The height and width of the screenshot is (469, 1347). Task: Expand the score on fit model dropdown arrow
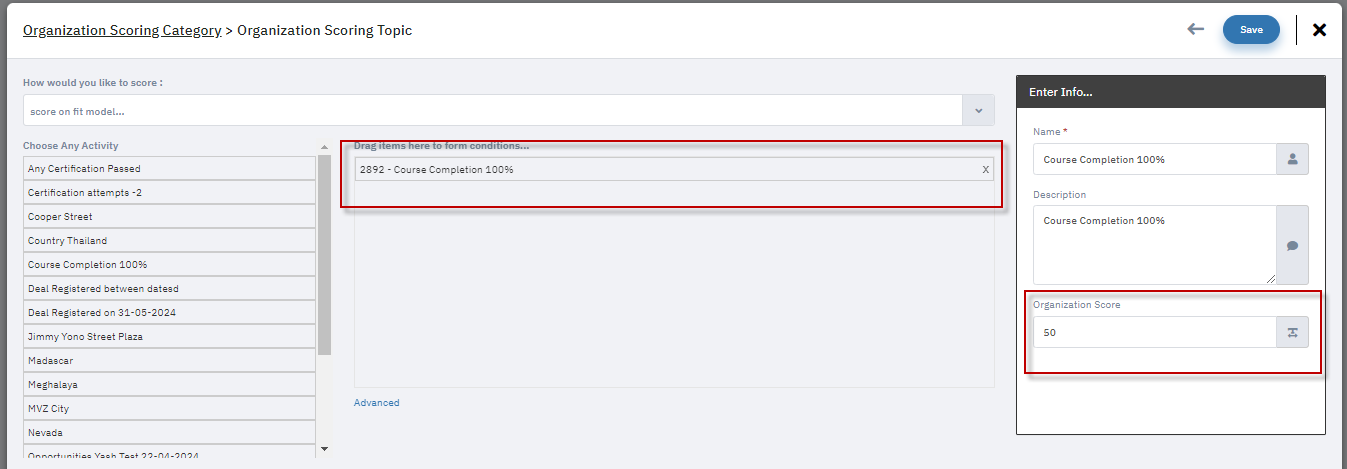[978, 110]
